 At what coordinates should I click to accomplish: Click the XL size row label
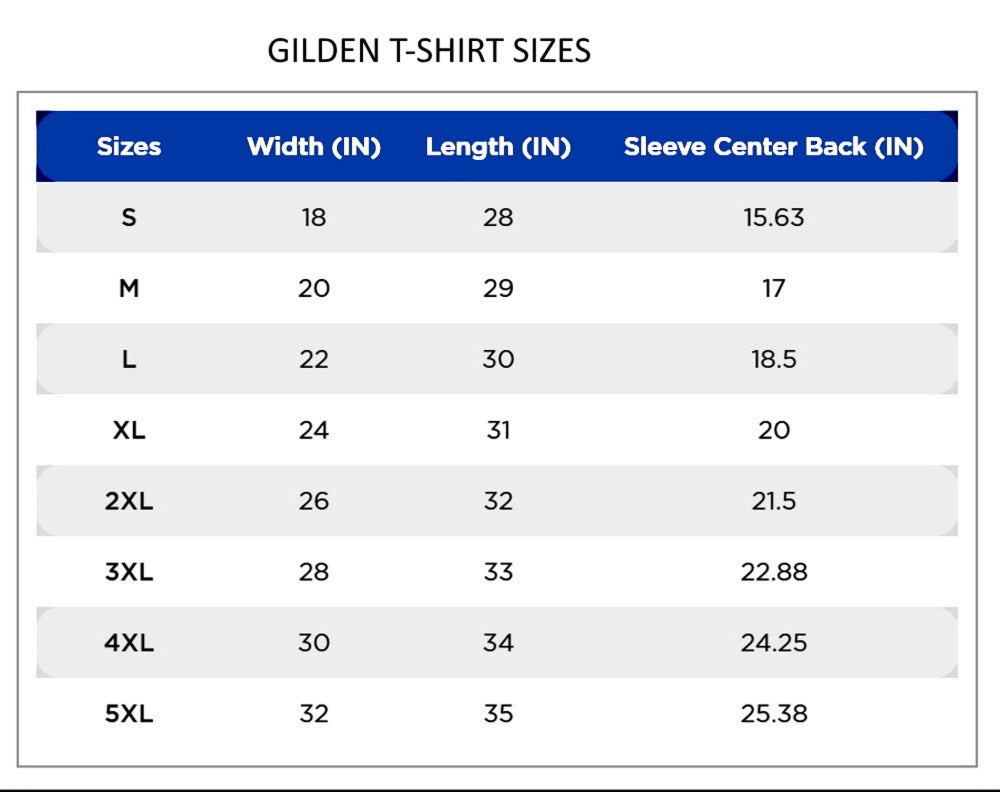point(129,430)
